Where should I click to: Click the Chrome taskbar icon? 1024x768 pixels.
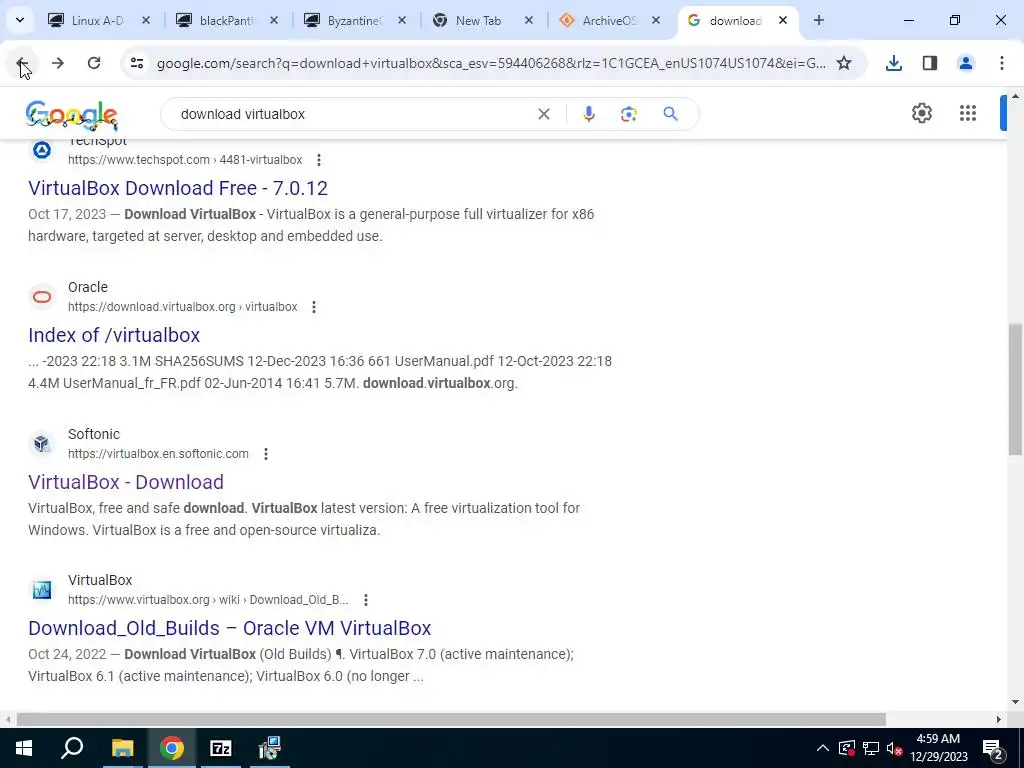point(172,748)
